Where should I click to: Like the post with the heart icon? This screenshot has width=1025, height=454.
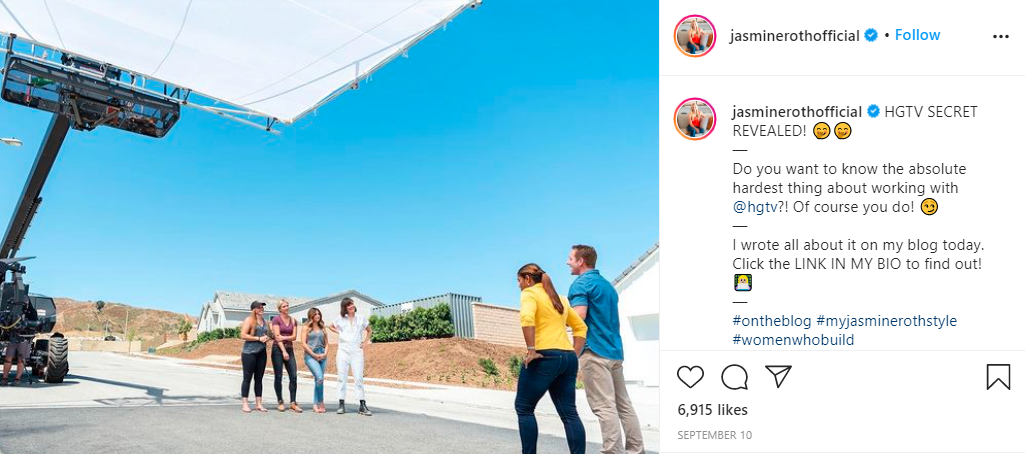tap(690, 377)
